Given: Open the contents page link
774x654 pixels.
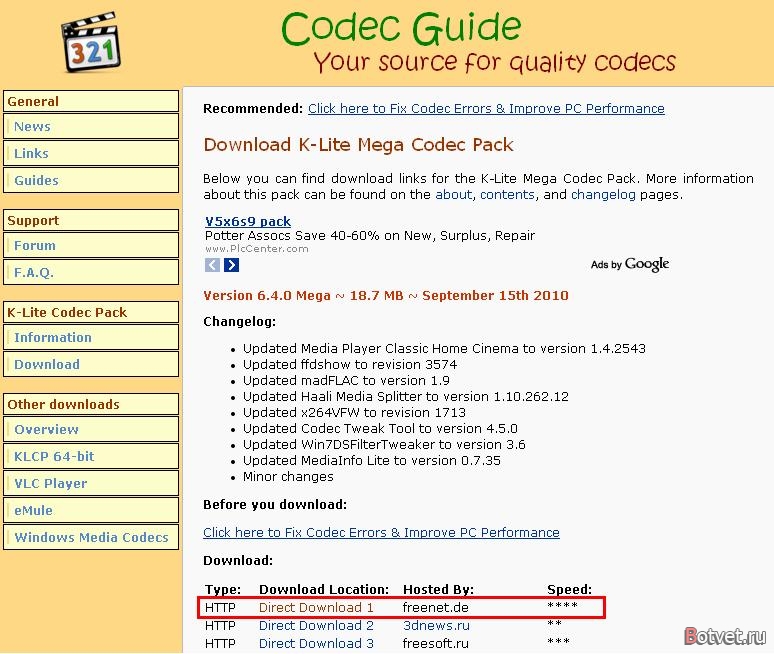Looking at the screenshot, I should [x=507, y=194].
